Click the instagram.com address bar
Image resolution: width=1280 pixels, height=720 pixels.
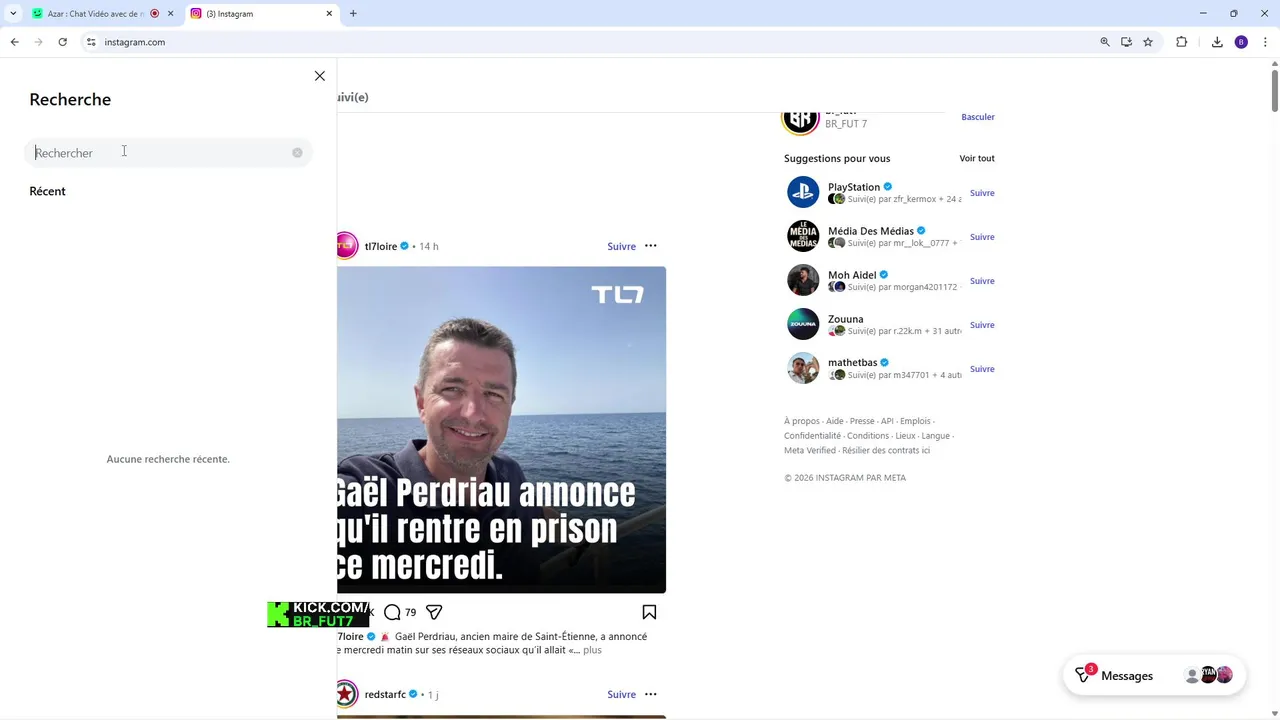click(590, 42)
